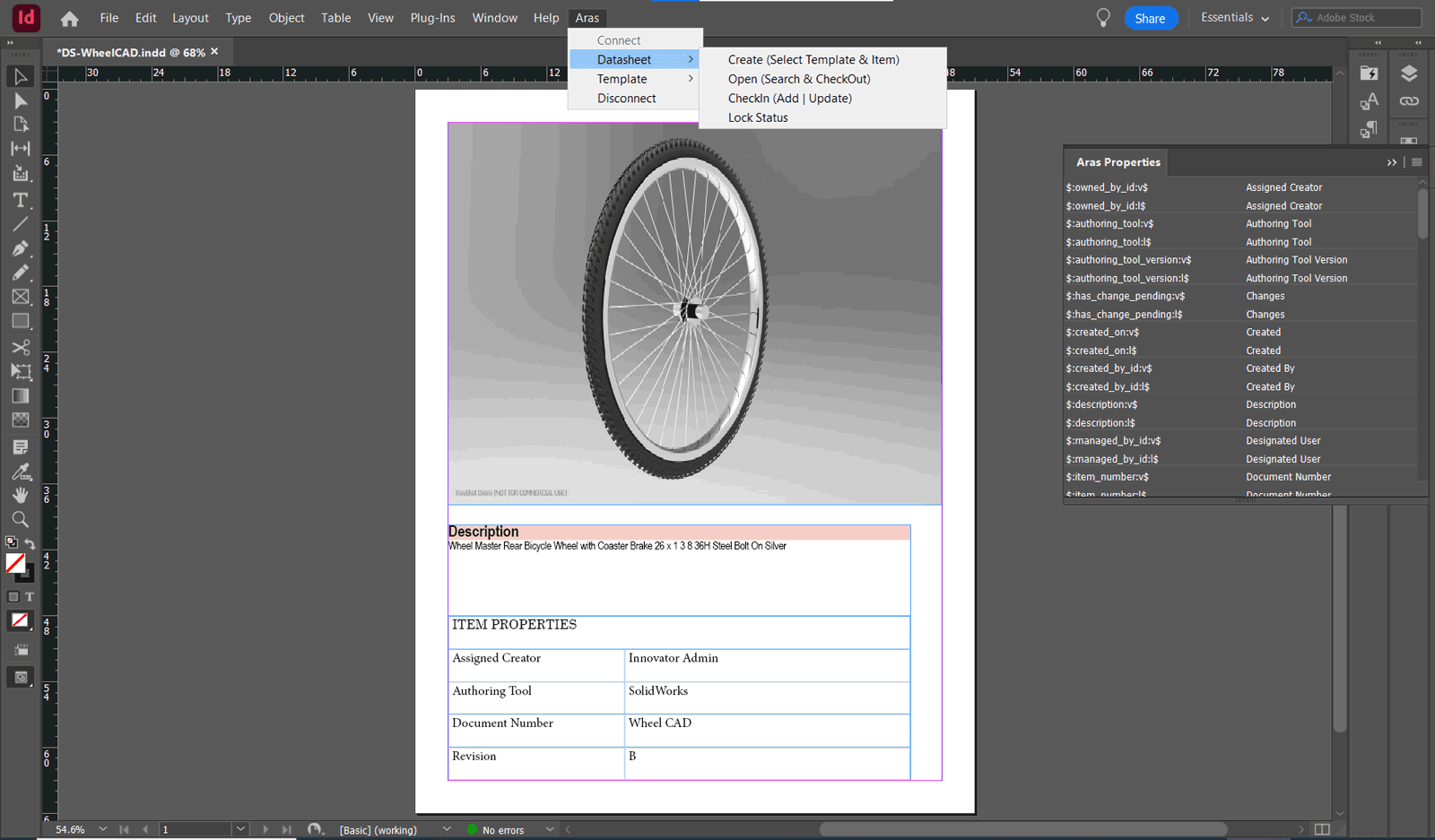Select the Line tool
1435x840 pixels.
coord(20,224)
